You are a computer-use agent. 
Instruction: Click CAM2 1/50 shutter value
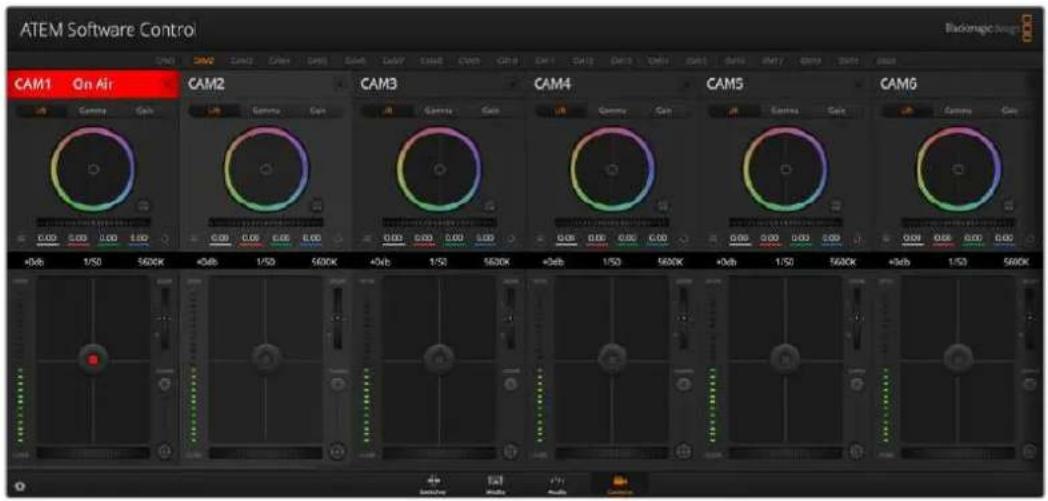point(265,262)
